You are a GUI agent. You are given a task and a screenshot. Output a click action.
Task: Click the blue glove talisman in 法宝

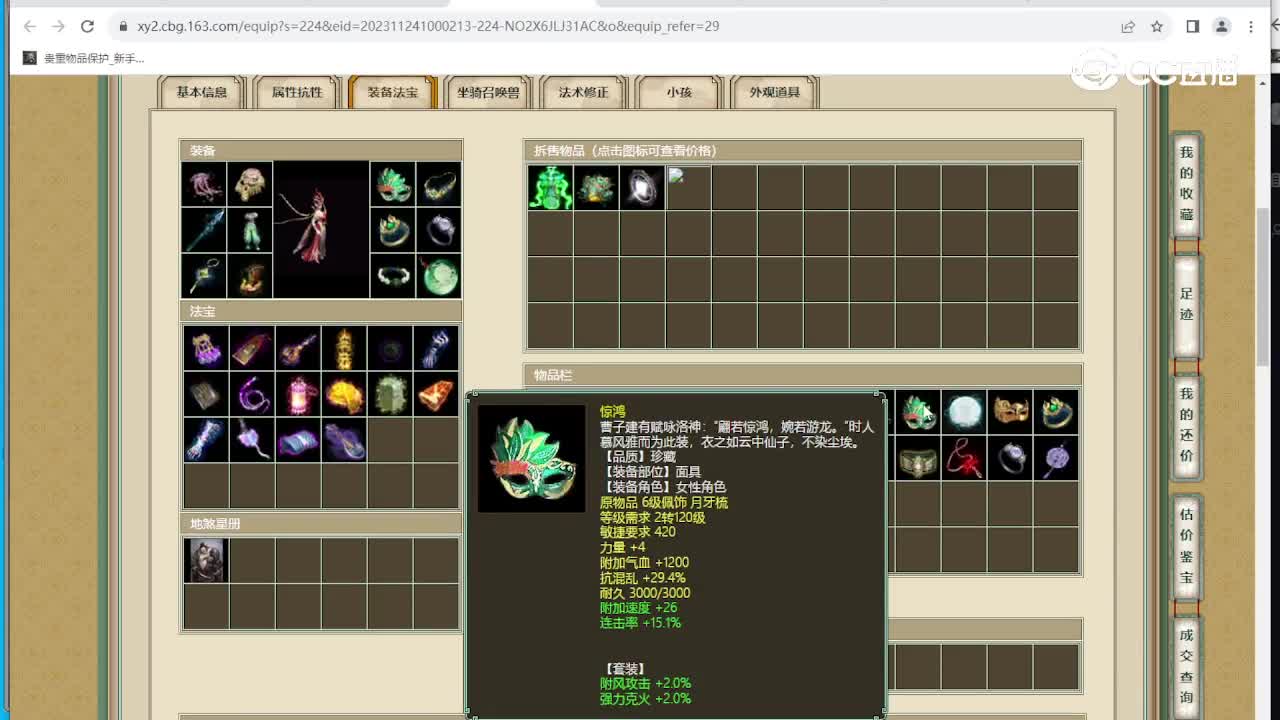[x=436, y=348]
